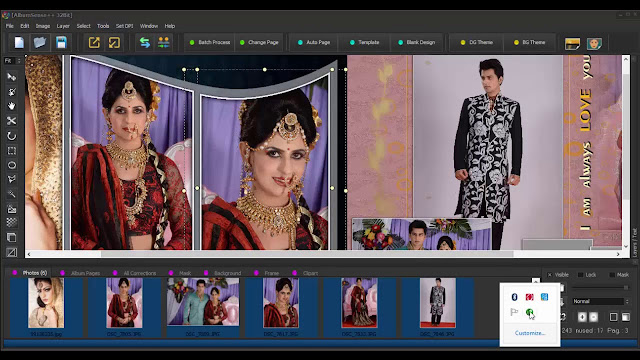Select the Magic wand tool
The width and height of the screenshot is (640, 360).
[11, 194]
